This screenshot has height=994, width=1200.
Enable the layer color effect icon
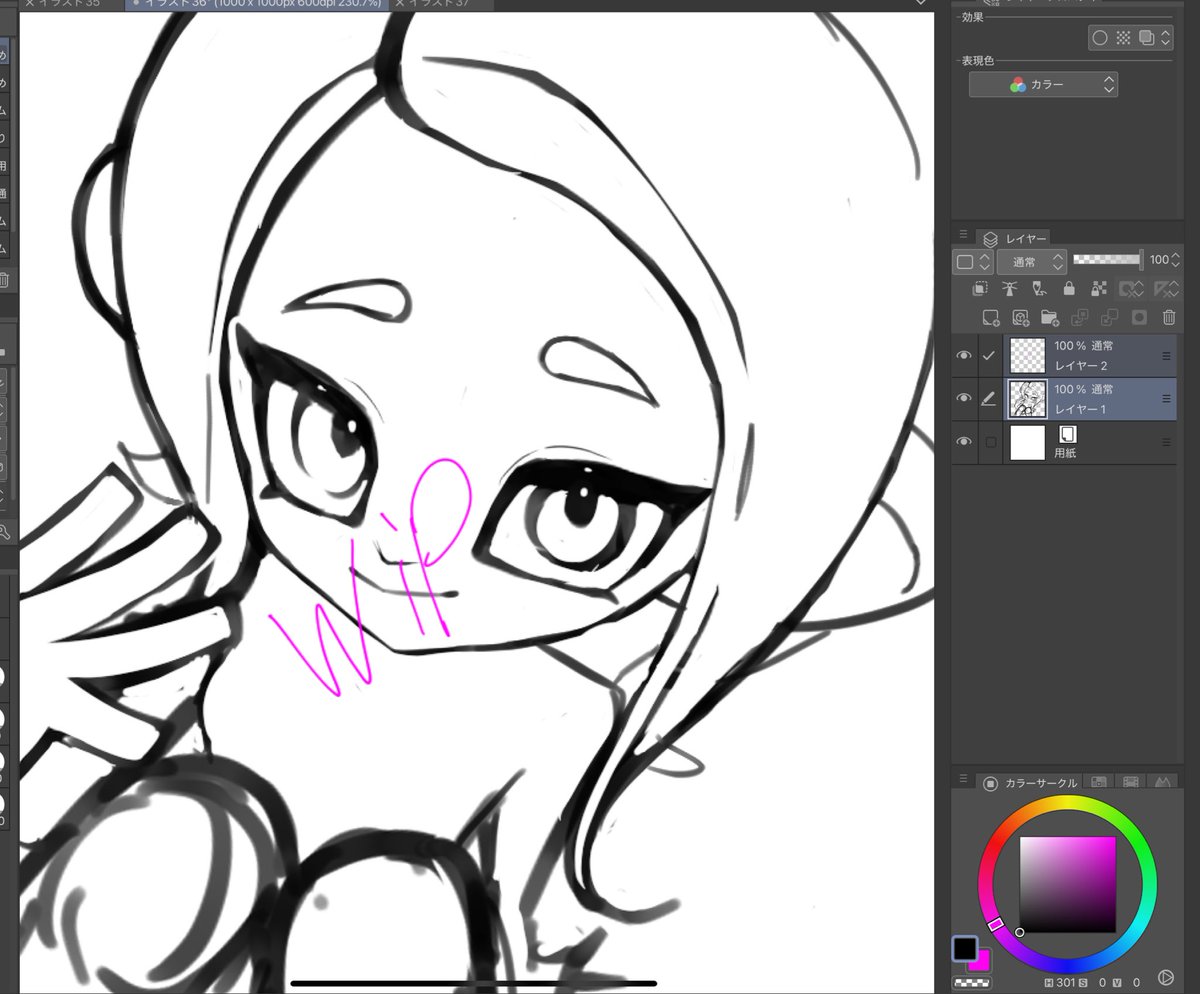tap(1146, 38)
